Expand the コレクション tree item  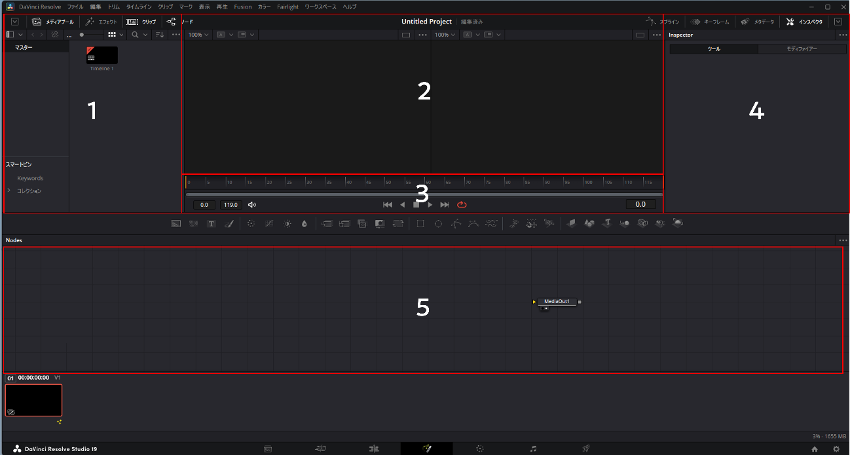coord(9,190)
